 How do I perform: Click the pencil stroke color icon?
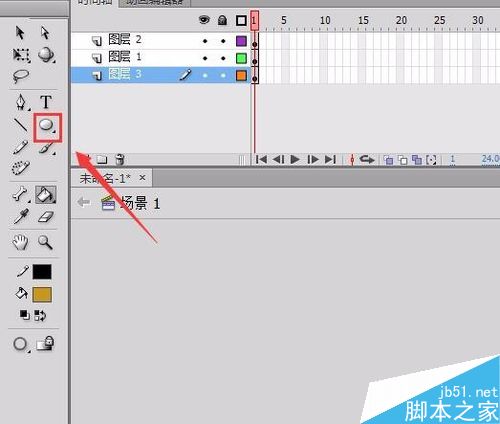22,272
